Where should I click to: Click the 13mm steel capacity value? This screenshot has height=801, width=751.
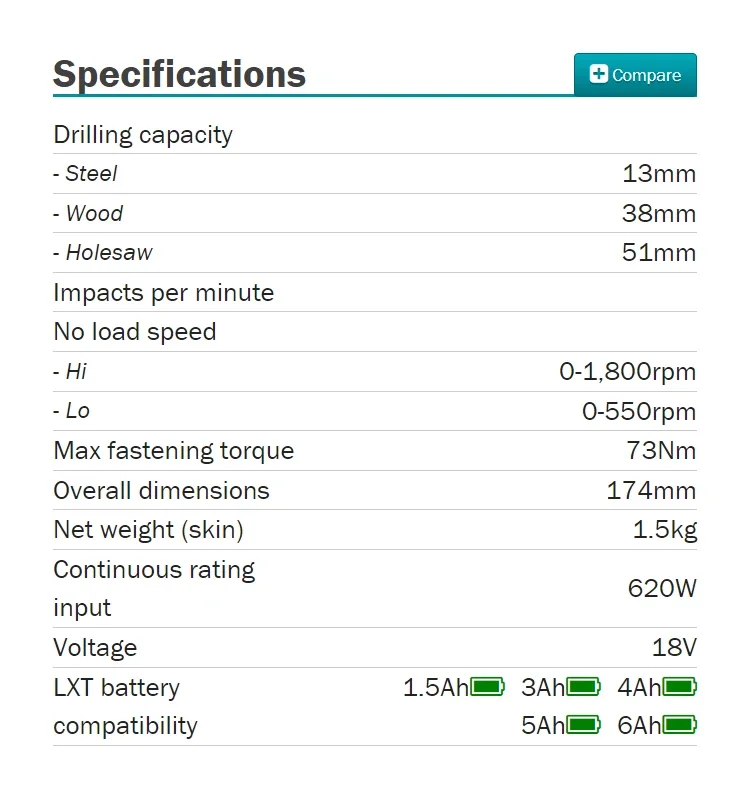[659, 174]
